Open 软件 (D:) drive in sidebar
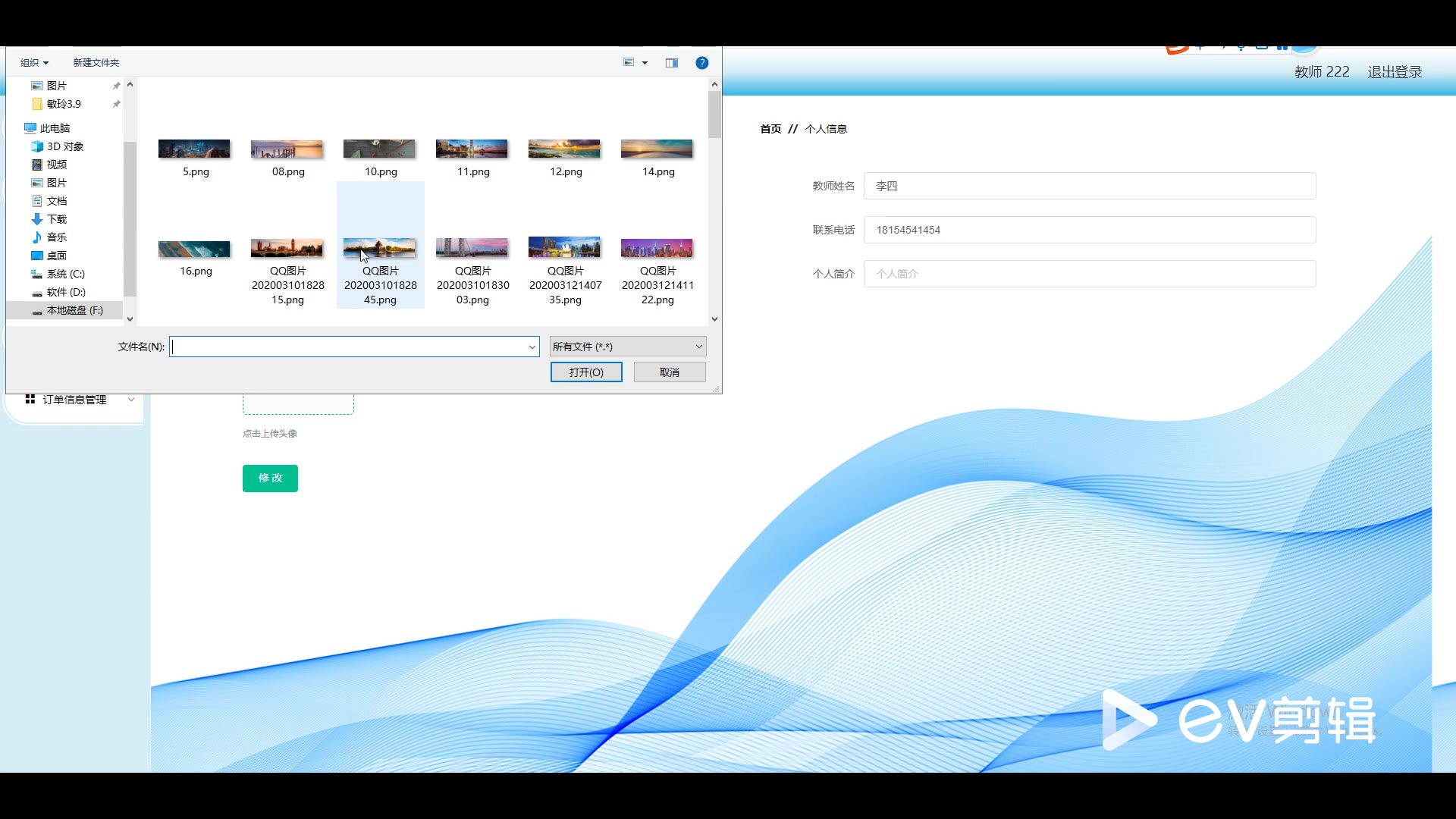The height and width of the screenshot is (819, 1456). click(x=65, y=292)
